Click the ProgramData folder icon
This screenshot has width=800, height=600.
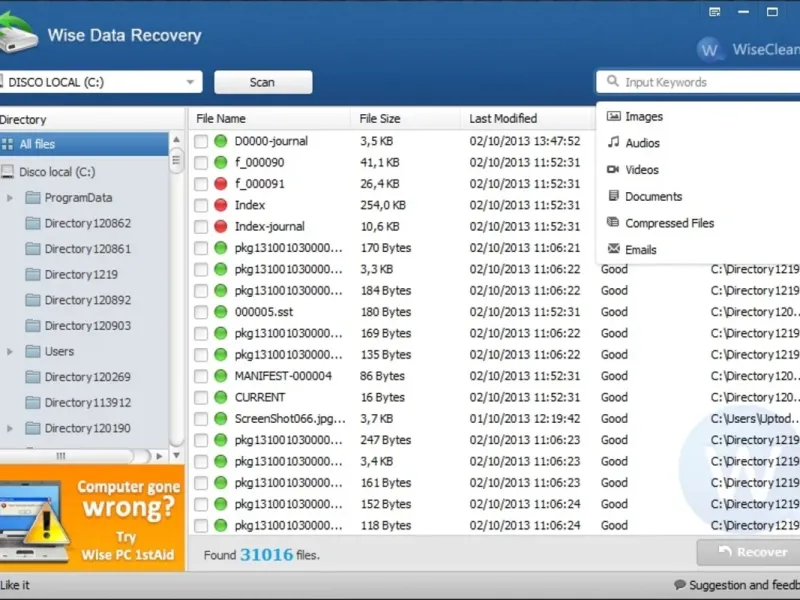point(33,197)
